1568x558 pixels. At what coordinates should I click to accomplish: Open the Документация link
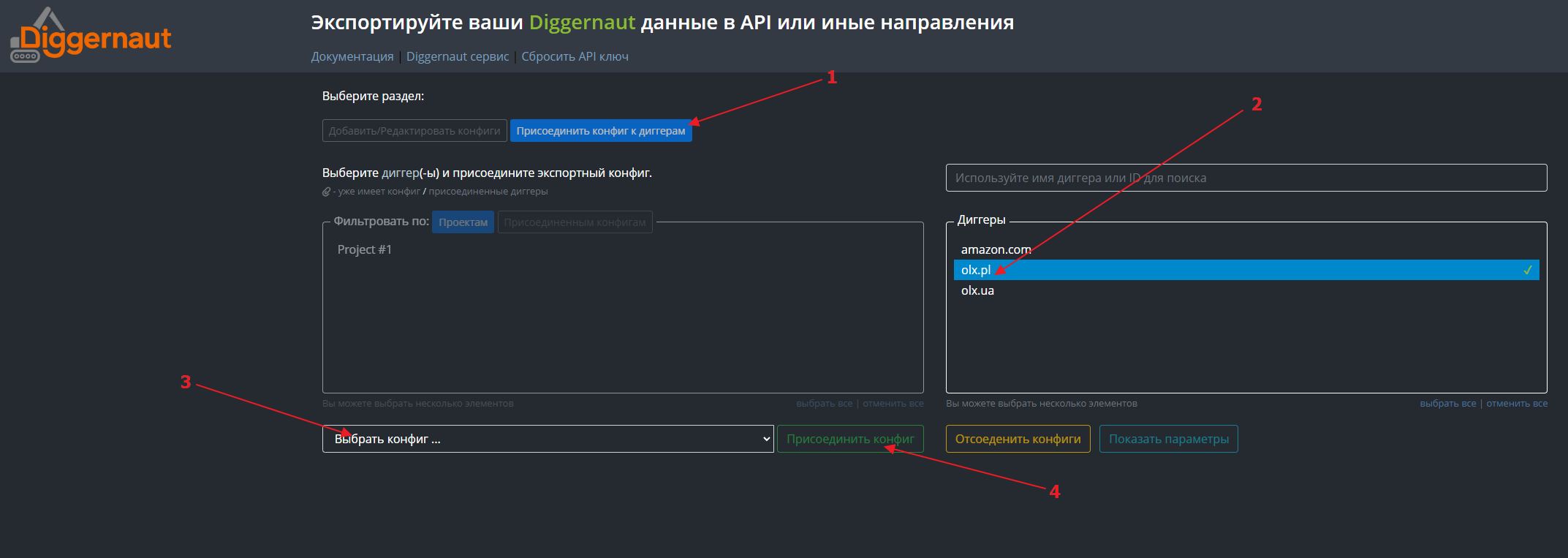point(352,56)
